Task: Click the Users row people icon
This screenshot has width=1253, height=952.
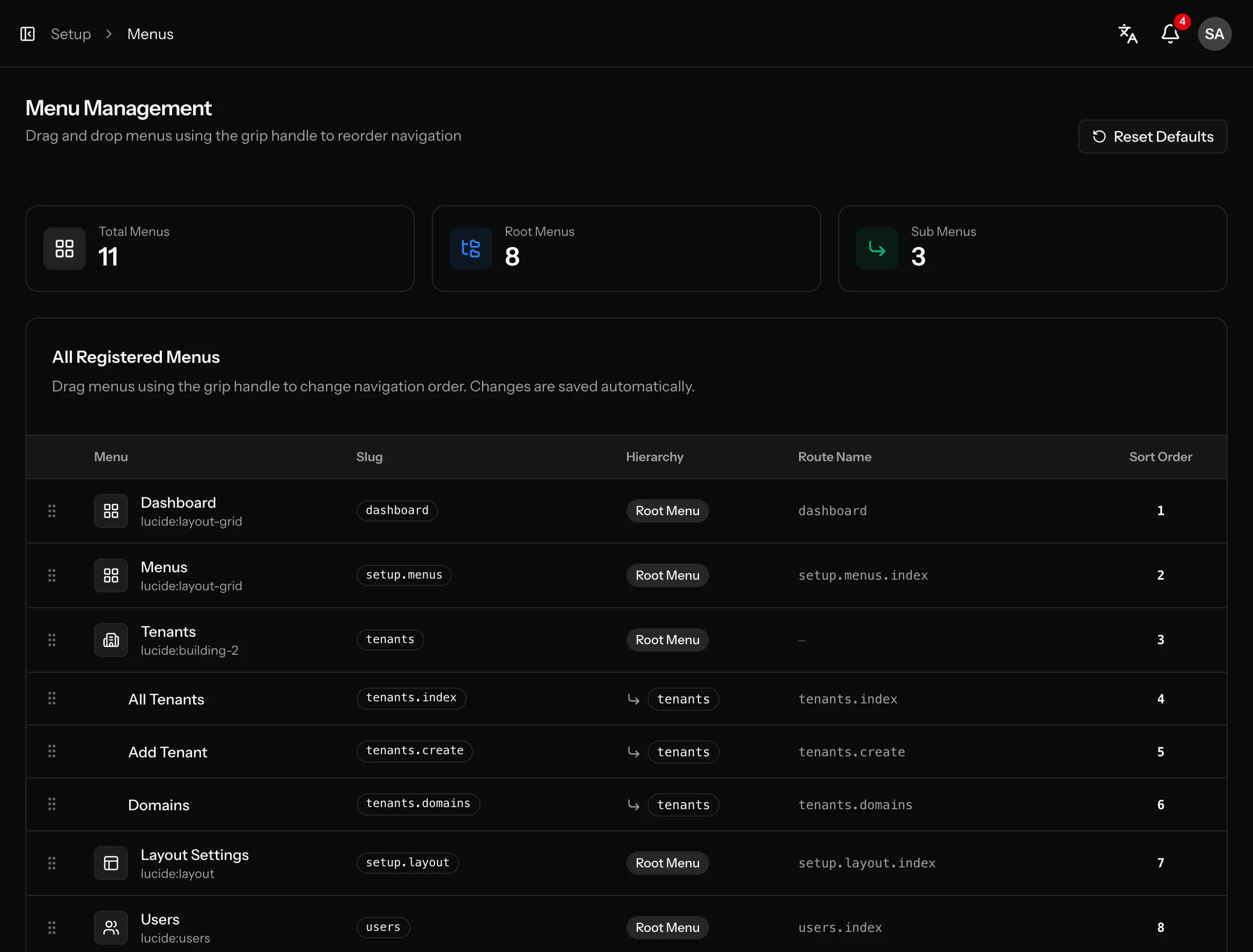Action: click(x=111, y=927)
